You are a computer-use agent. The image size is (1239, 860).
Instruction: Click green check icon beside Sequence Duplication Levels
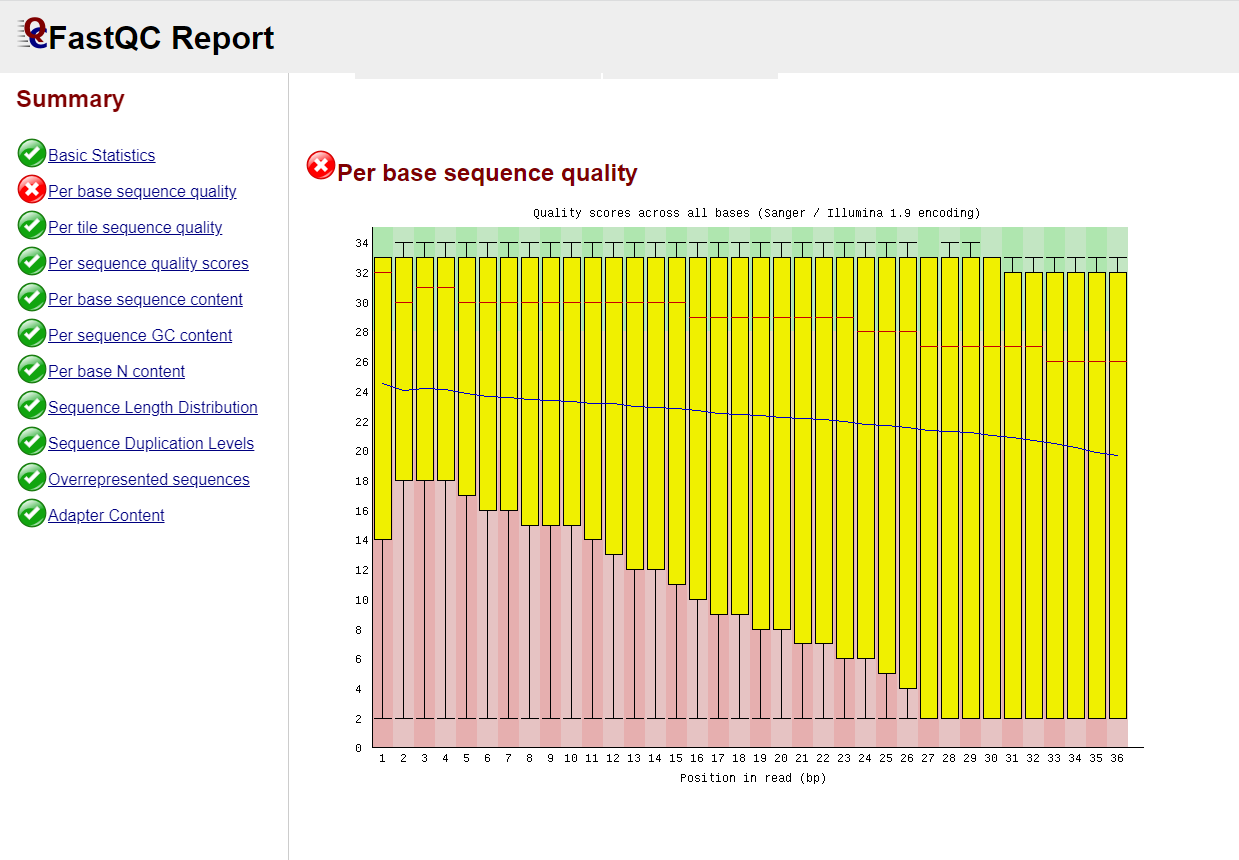click(32, 442)
